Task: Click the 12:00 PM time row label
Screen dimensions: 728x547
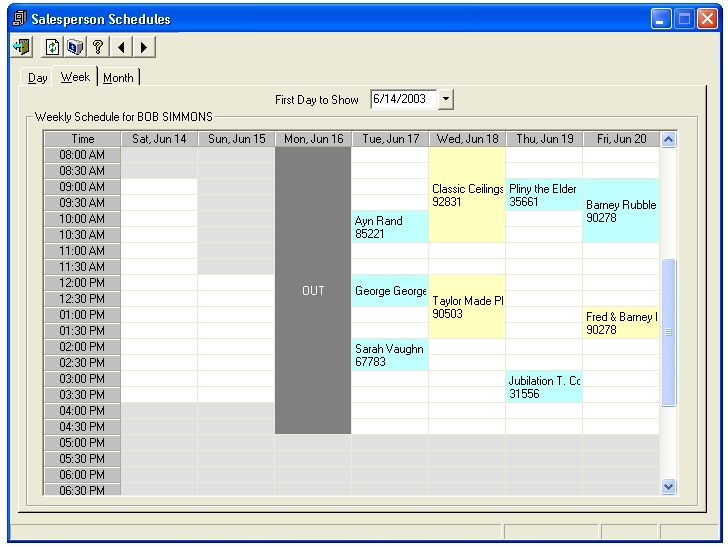Action: 82,283
